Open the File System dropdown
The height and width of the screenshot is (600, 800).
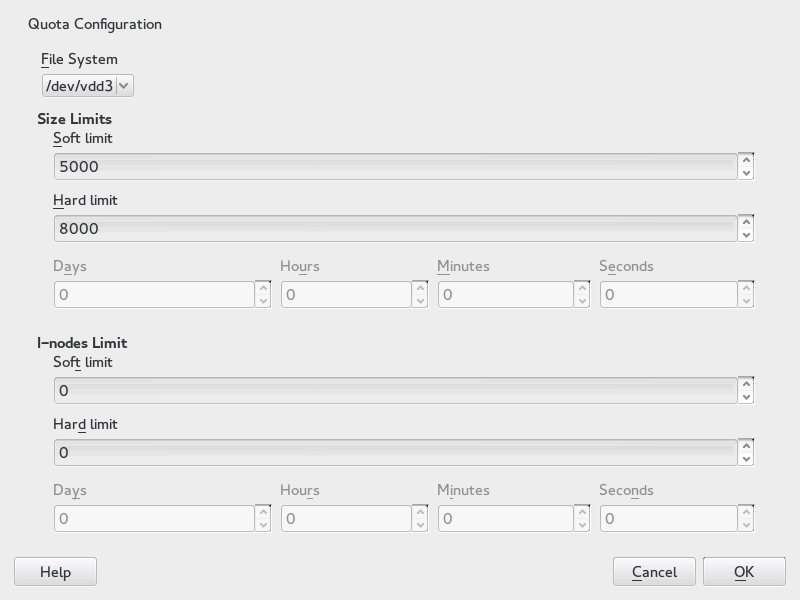point(87,86)
